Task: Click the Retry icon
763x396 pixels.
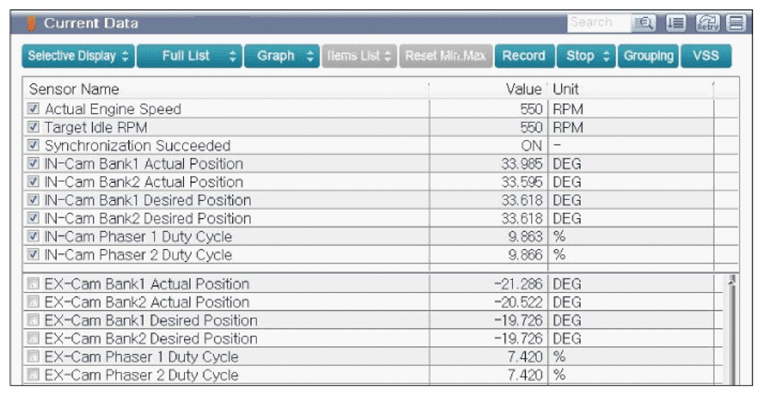Action: coord(708,23)
